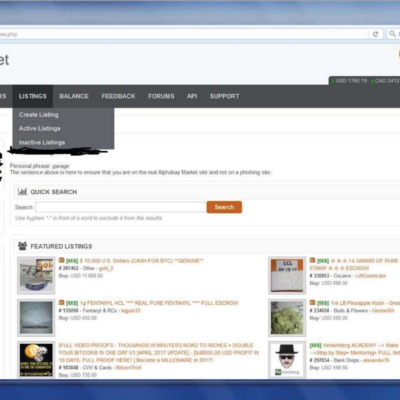Open the BALANCE menu item
This screenshot has width=400, height=400.
74,96
